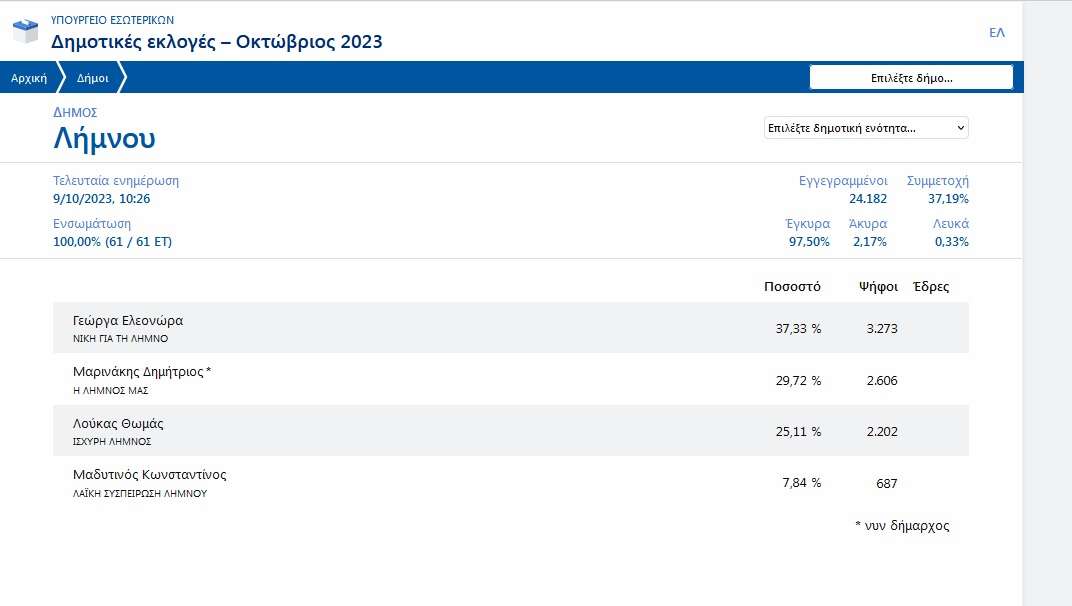Select candidate Γεώργα Ελεονώρα row

(128, 321)
